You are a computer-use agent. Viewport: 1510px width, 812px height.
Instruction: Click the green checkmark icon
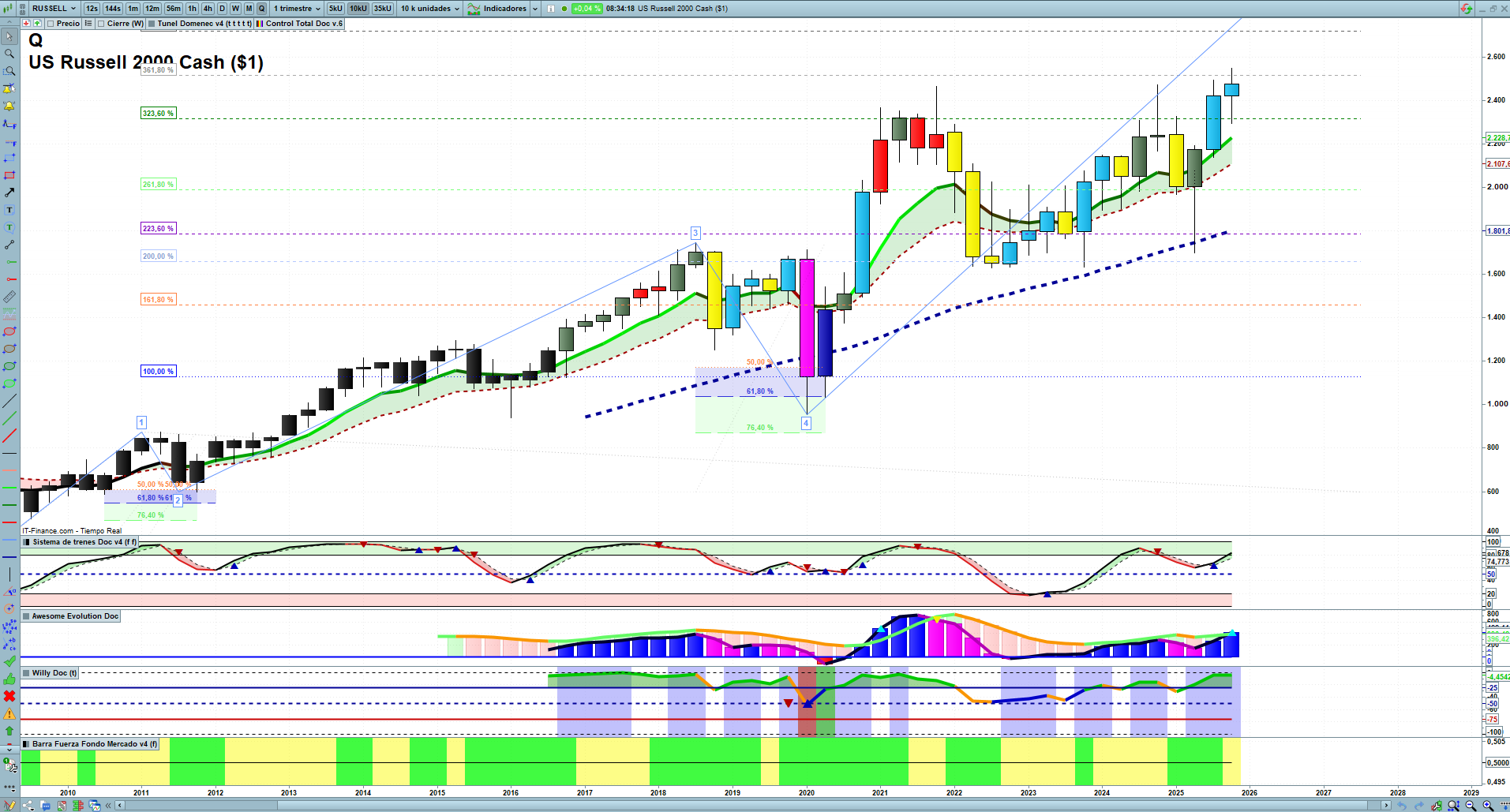[x=9, y=661]
